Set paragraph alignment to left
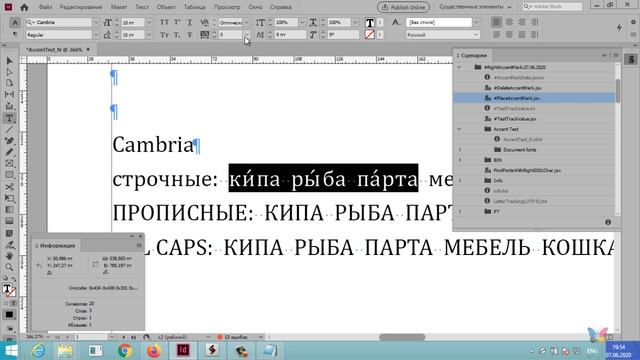 [496, 22]
